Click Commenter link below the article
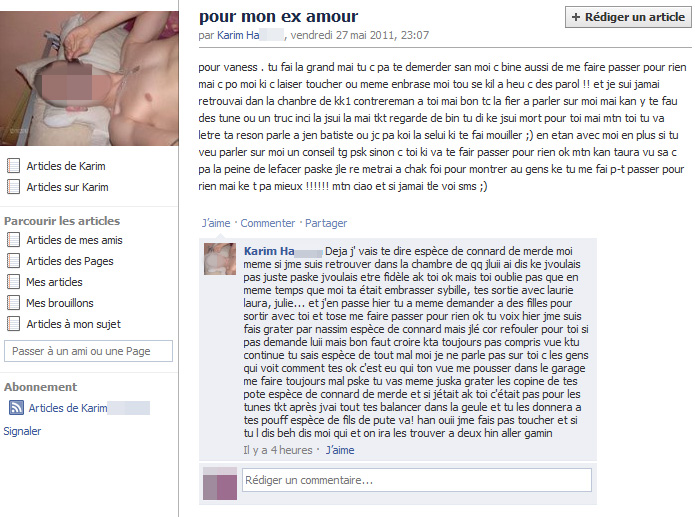 point(267,223)
